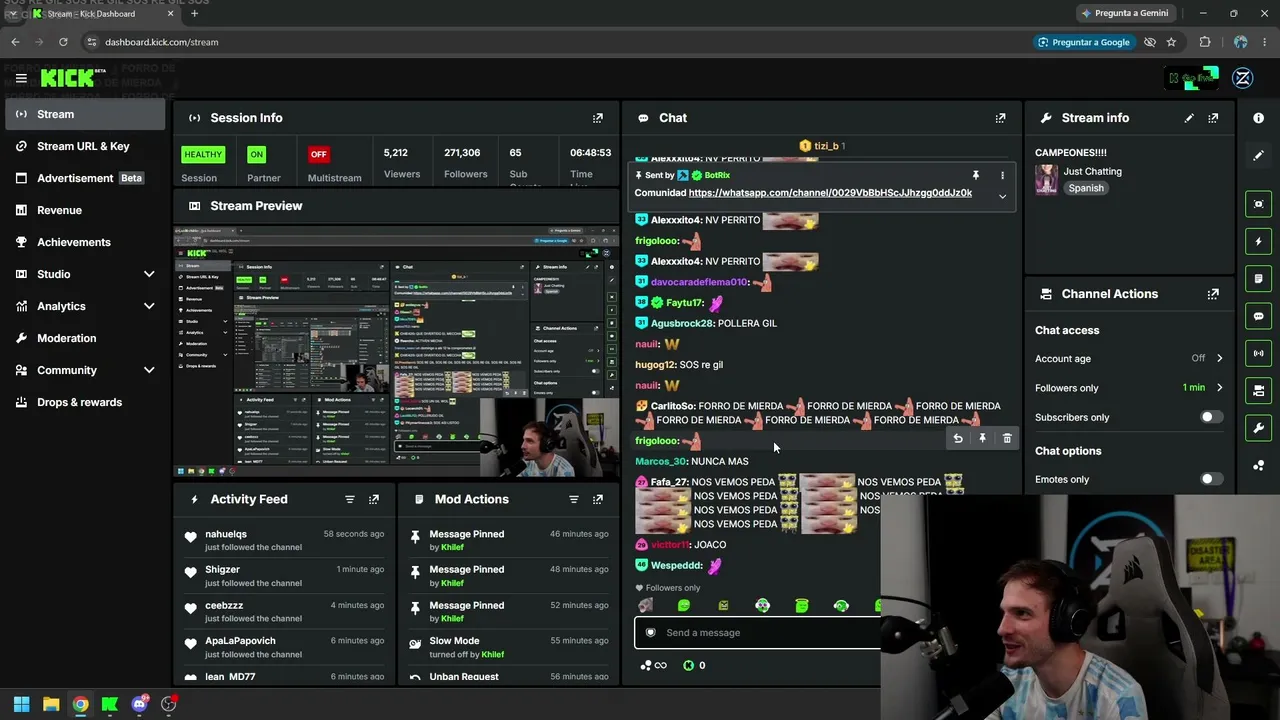This screenshot has width=1280, height=720.
Task: Open Windows Start menu on the taskbar
Action: 21,704
